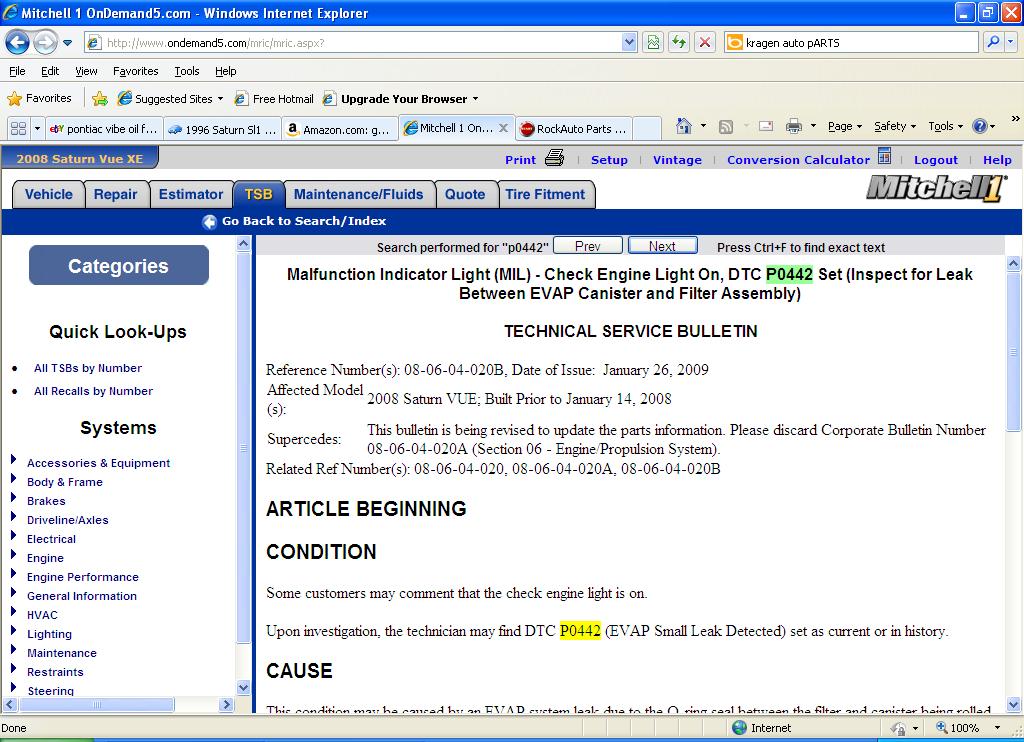1024x742 pixels.
Task: Click the red Stop loading icon
Action: pos(705,43)
